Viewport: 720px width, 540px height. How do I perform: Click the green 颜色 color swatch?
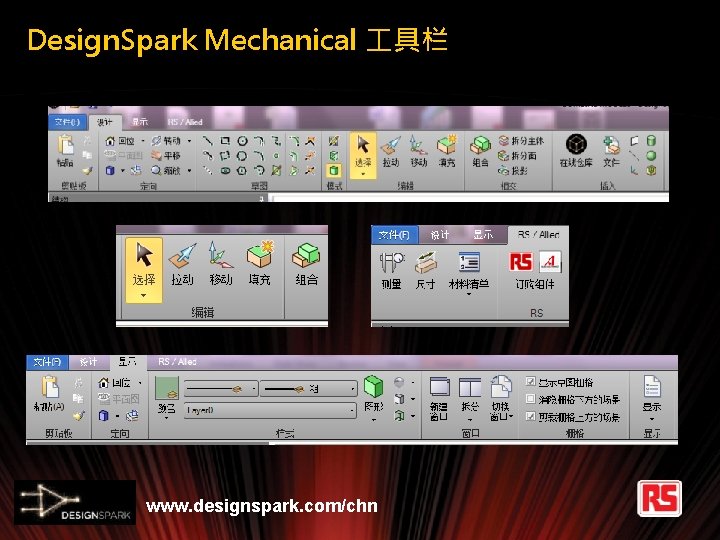pyautogui.click(x=167, y=388)
